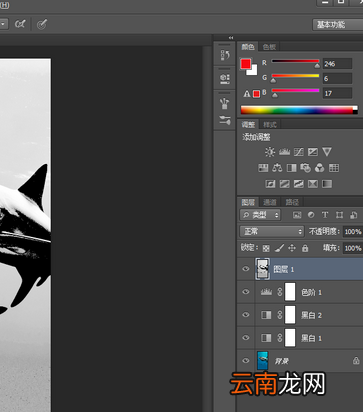This screenshot has height=412, width=363.
Task: Collapse panels with double-arrow icon
Action: tap(231, 38)
